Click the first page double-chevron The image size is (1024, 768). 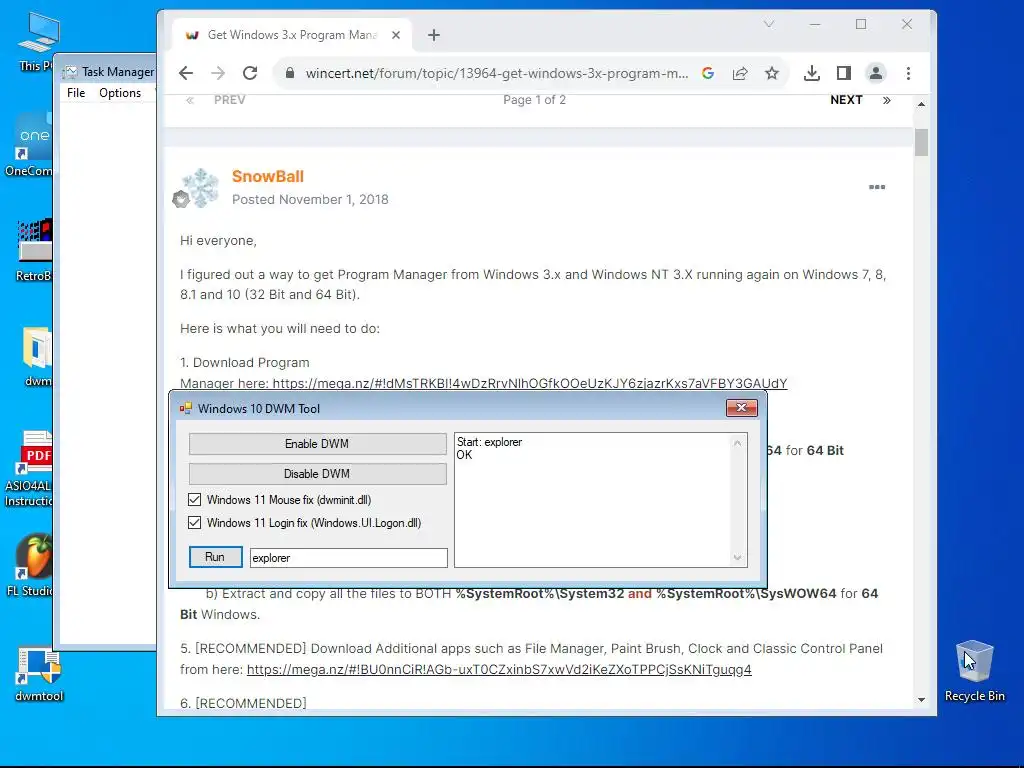(190, 100)
